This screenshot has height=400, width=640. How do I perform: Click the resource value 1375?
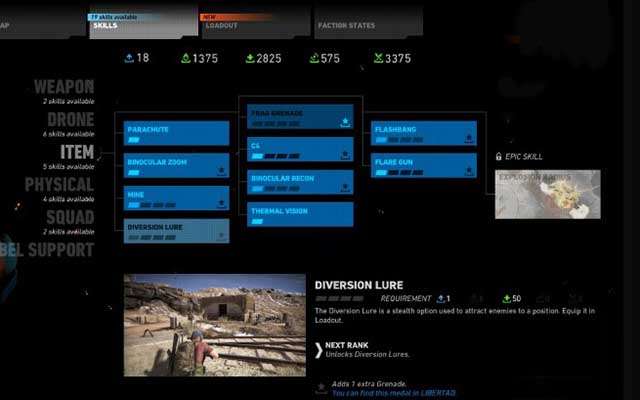coord(205,58)
